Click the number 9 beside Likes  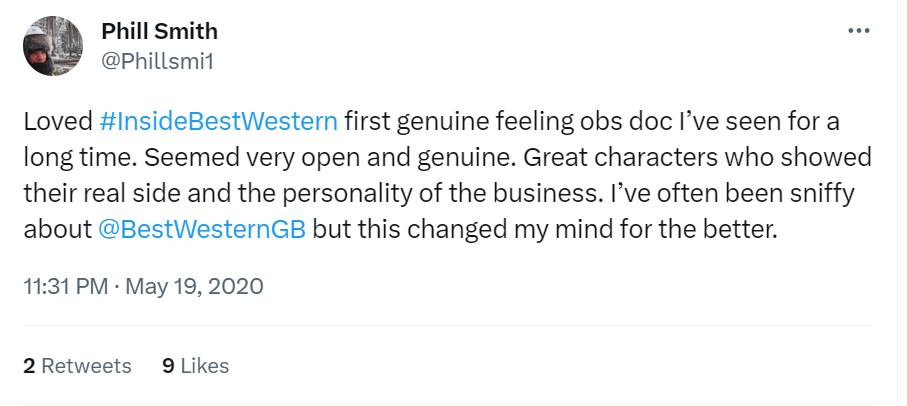point(168,366)
